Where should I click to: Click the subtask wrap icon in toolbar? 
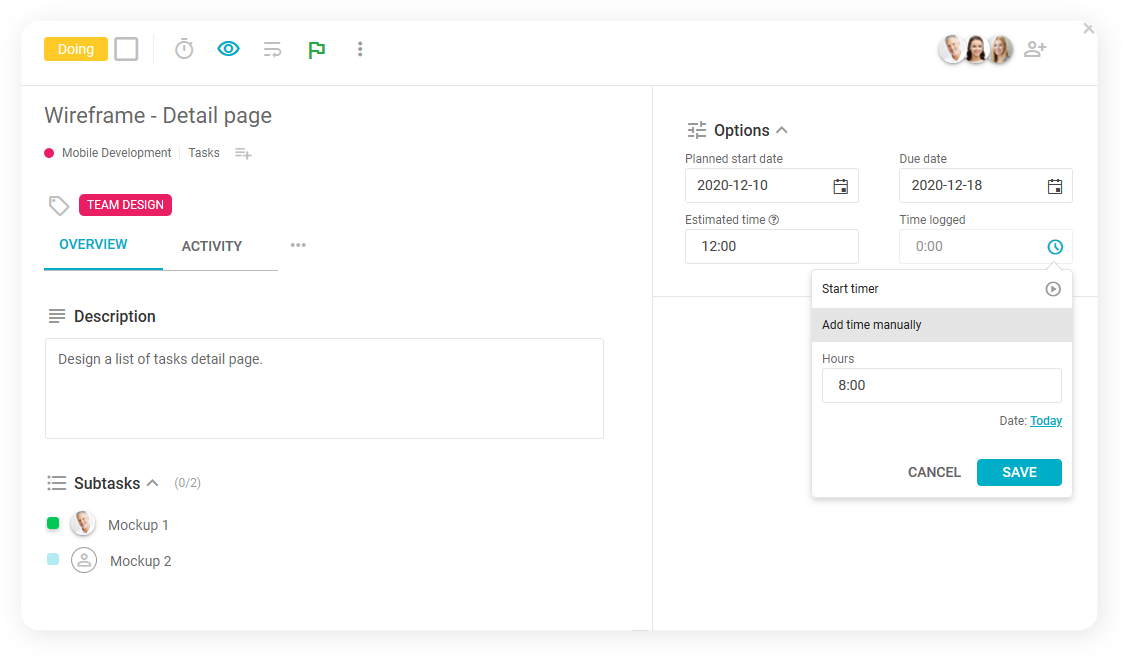point(272,50)
